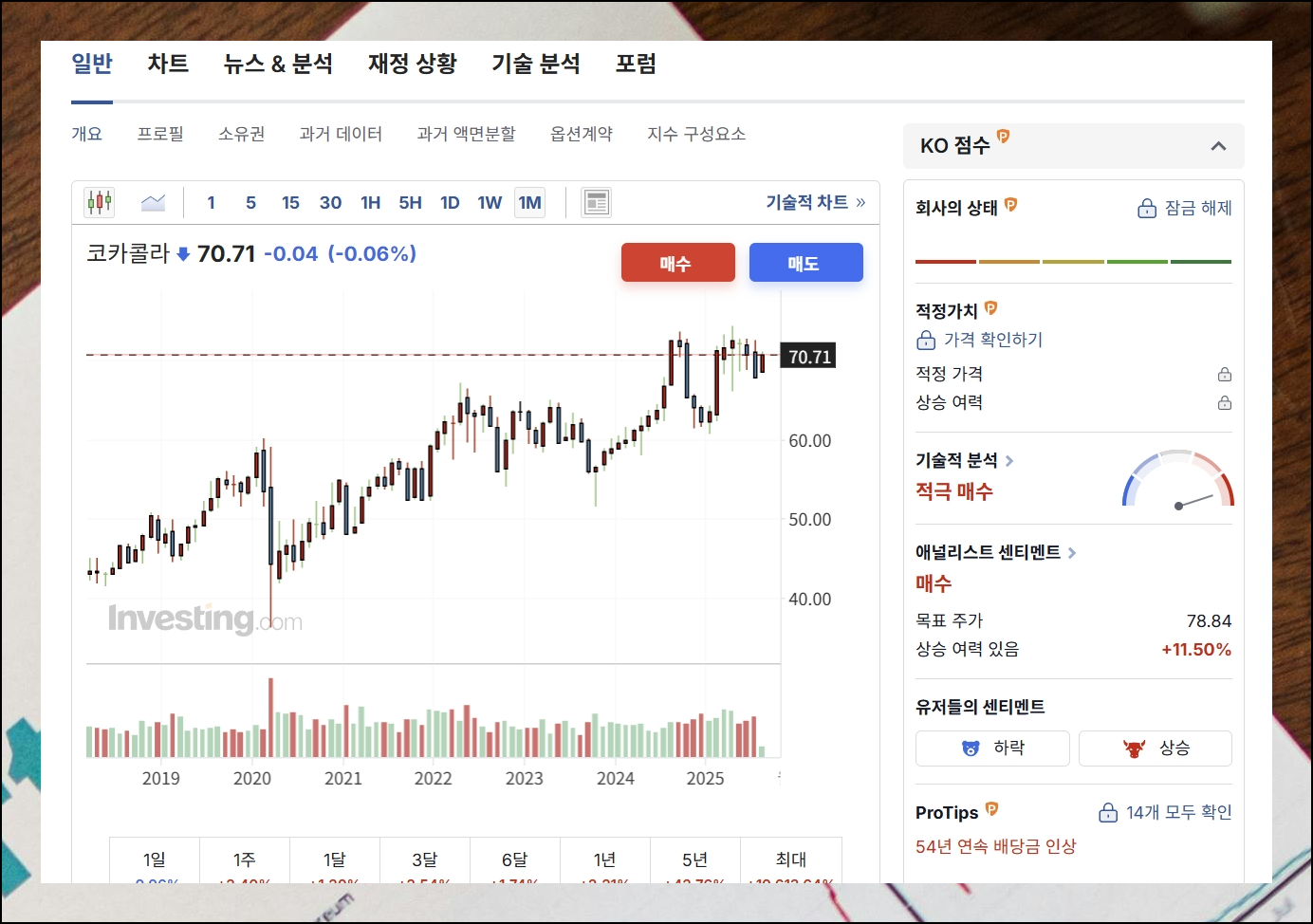
Task: Select 1W chart interval
Action: [x=490, y=202]
